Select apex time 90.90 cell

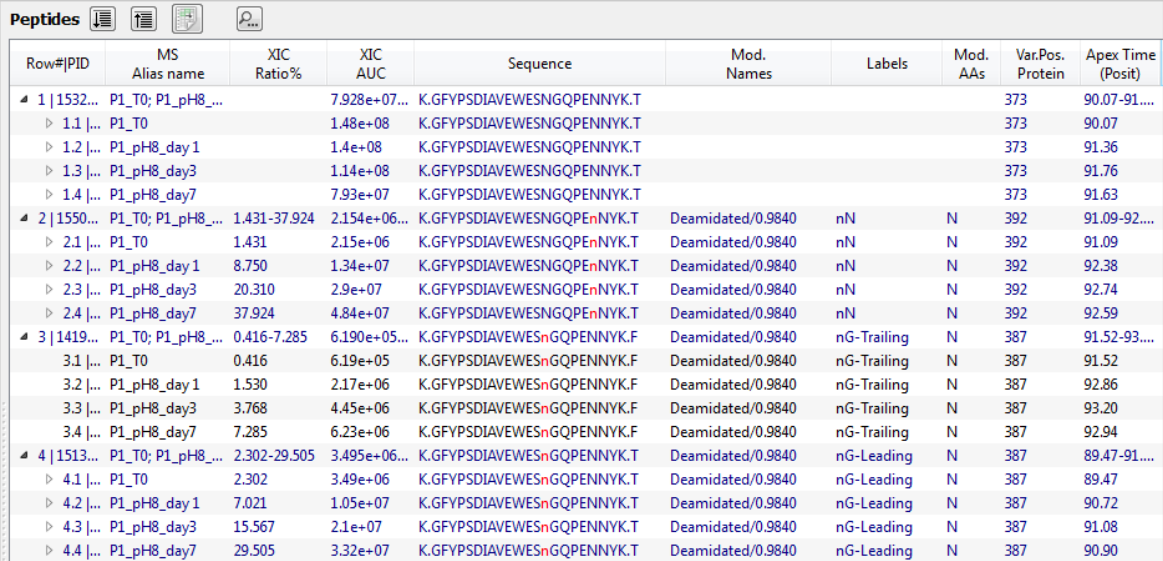(x=1100, y=551)
